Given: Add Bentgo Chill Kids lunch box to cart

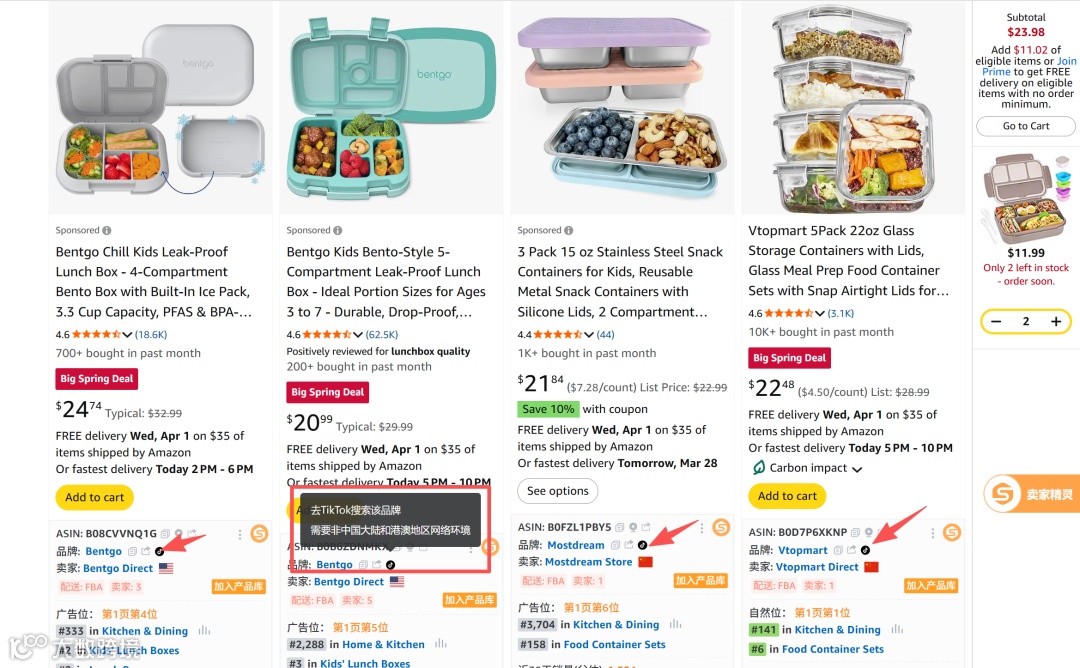Looking at the screenshot, I should click(x=95, y=496).
